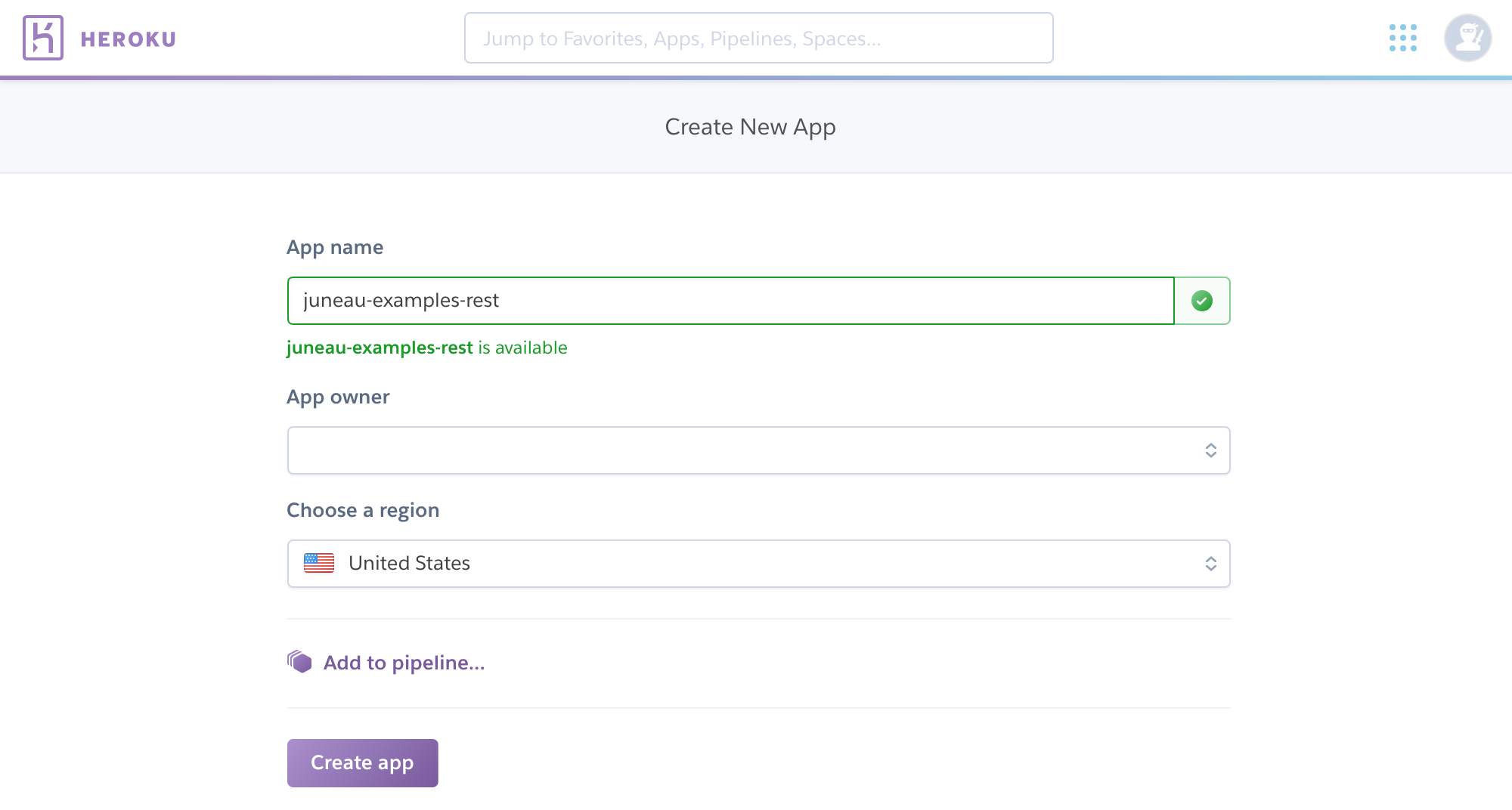
Task: Click the United States flag icon
Action: [x=319, y=563]
